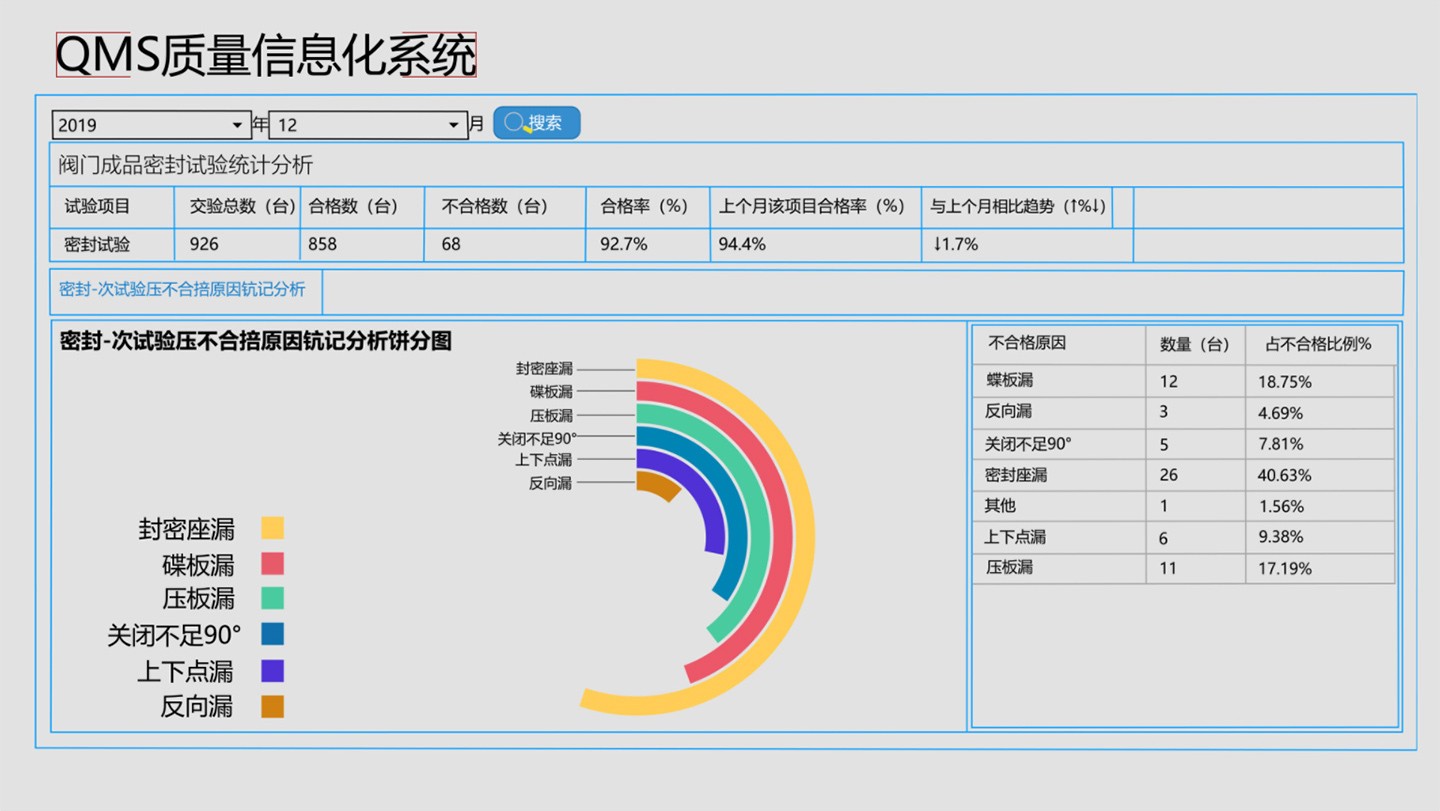
Task: Click the 蝶板漏 row in defect table
Action: (x=1010, y=381)
